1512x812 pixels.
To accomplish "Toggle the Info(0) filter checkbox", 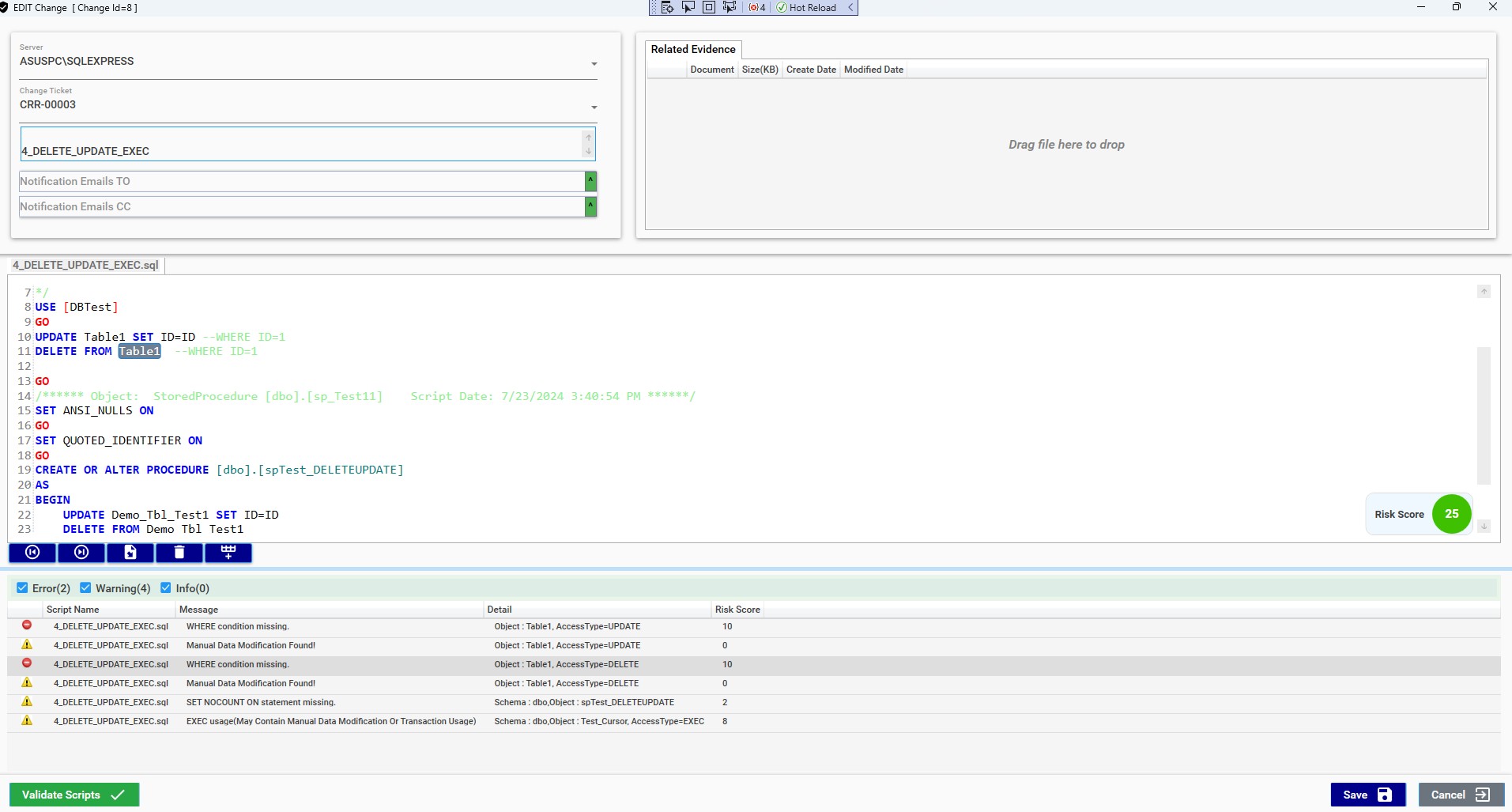I will point(166,588).
